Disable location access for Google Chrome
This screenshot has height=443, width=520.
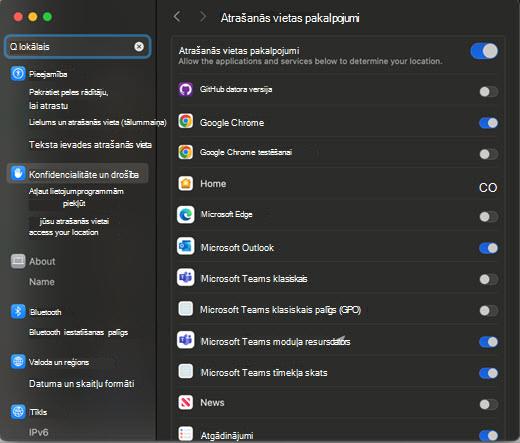coord(489,123)
